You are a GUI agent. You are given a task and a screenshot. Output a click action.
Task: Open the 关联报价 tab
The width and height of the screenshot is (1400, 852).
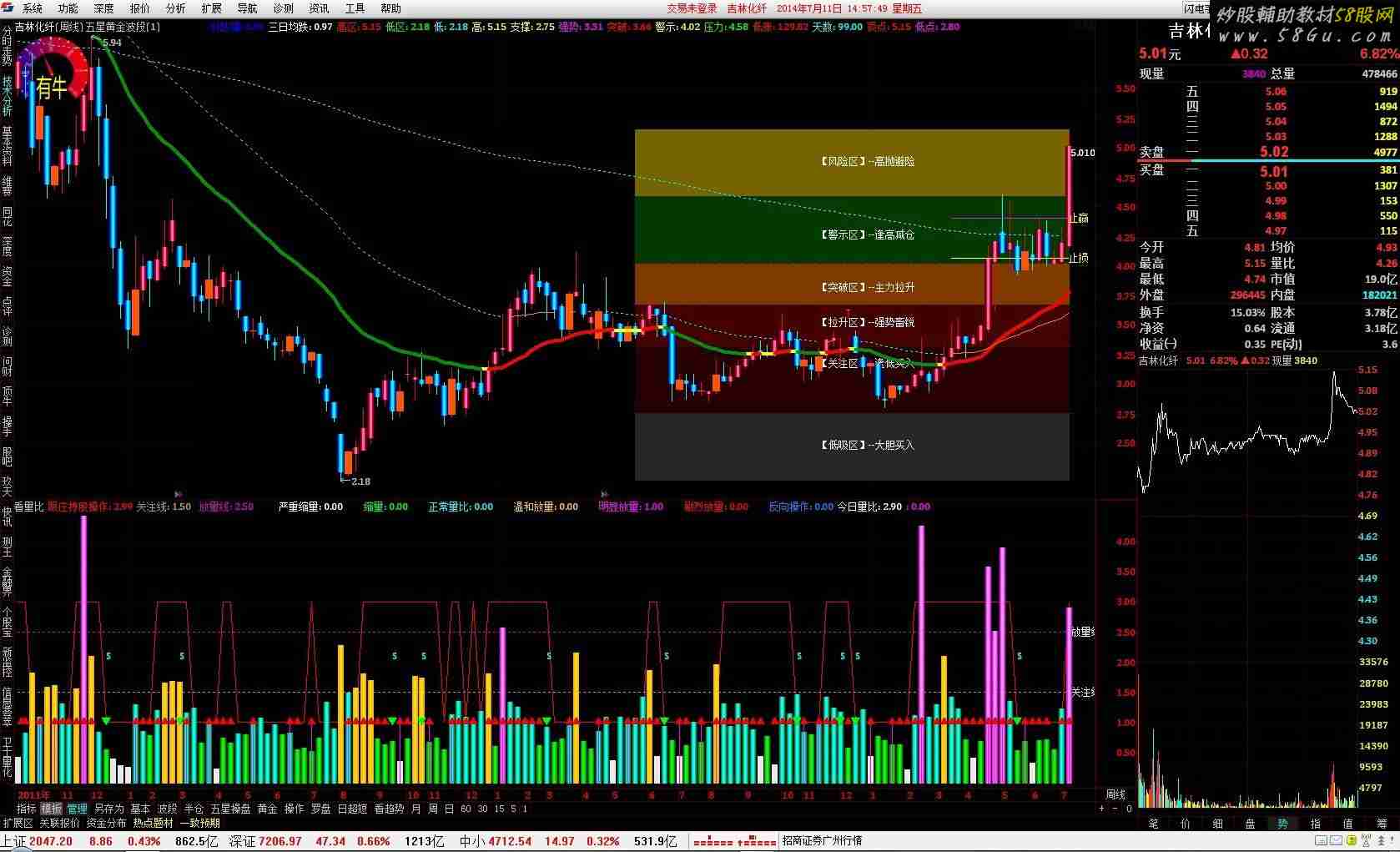(59, 823)
